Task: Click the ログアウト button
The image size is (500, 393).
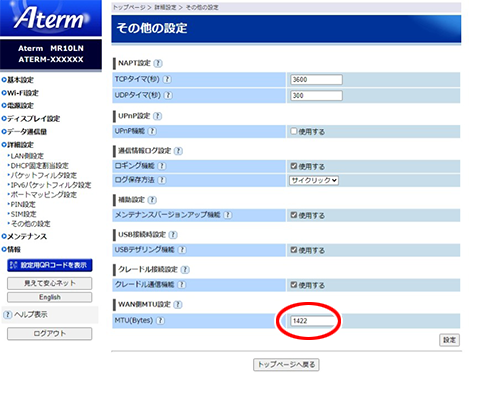Action: point(50,334)
